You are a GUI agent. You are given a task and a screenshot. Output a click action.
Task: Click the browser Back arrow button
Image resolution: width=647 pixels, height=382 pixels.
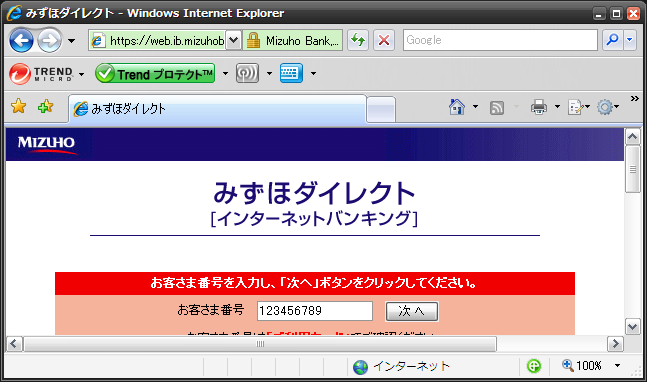pos(21,40)
